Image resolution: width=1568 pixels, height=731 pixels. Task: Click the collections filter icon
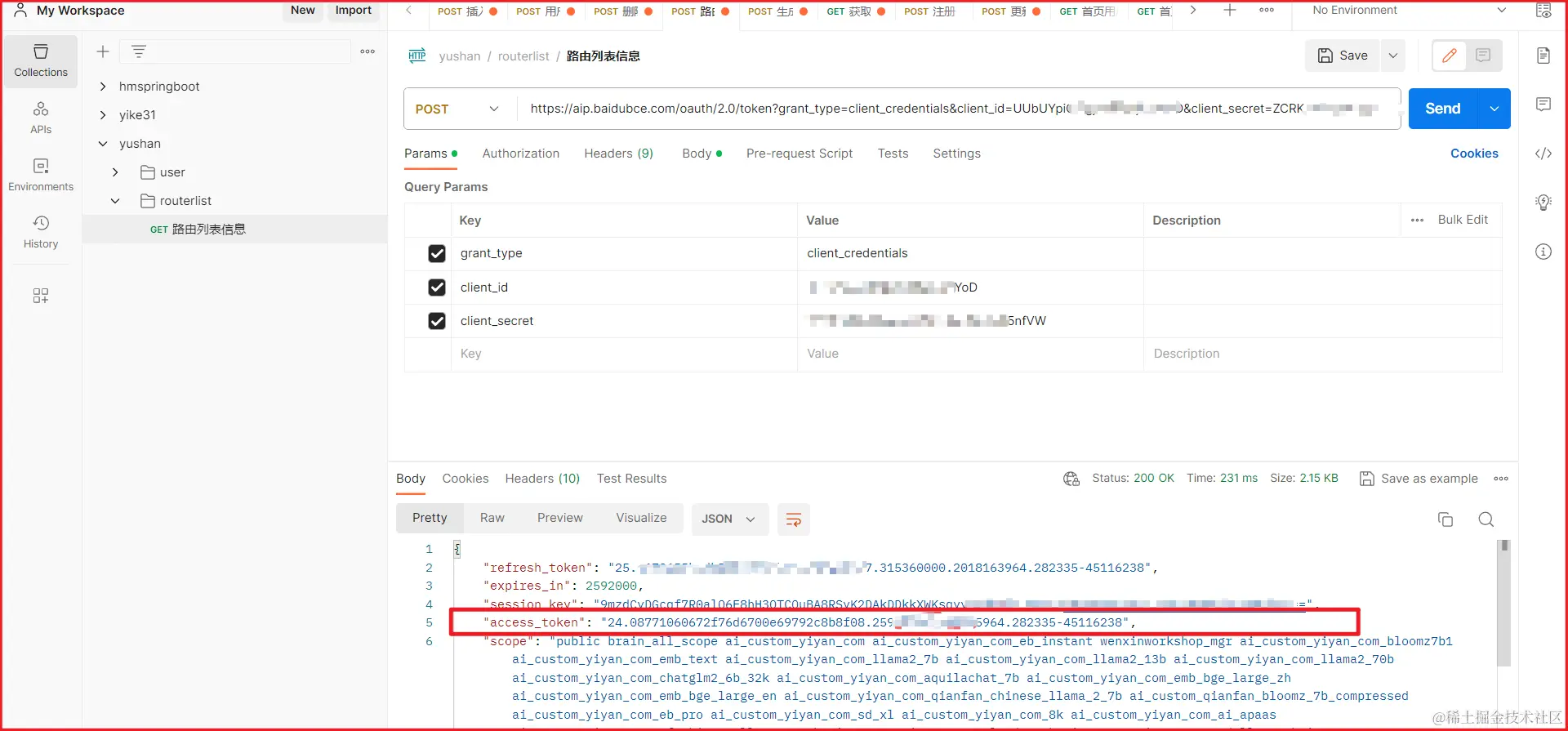139,51
